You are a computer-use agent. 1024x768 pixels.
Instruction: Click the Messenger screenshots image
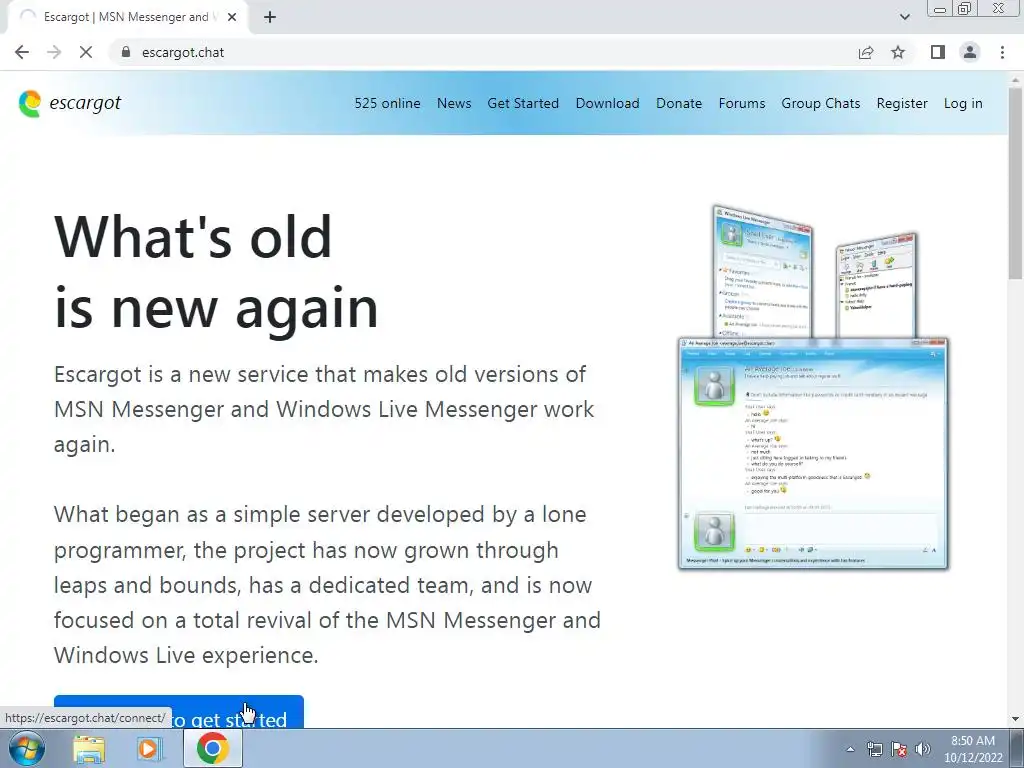click(x=813, y=387)
